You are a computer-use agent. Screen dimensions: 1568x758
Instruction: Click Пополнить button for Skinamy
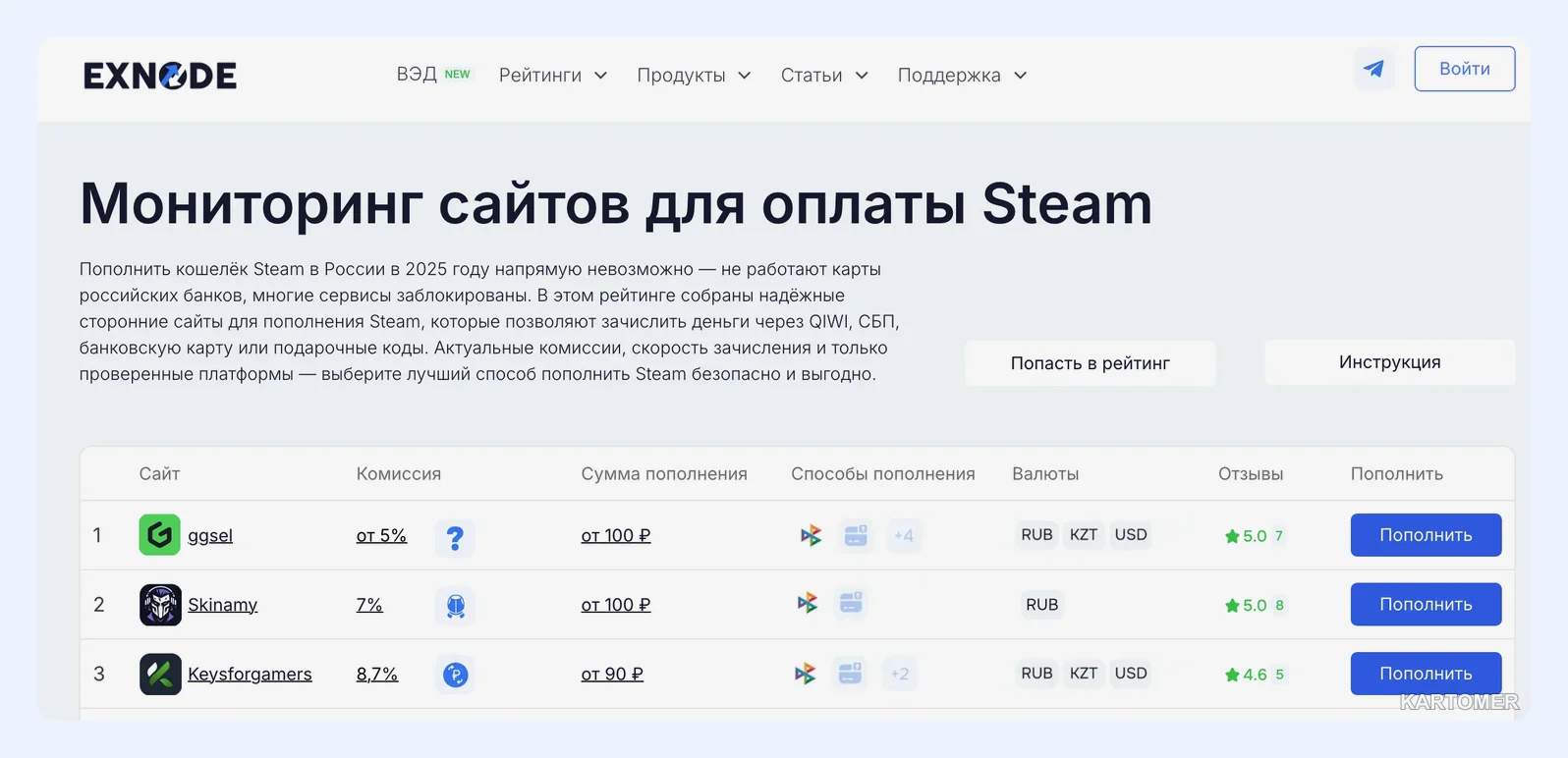pyautogui.click(x=1427, y=605)
